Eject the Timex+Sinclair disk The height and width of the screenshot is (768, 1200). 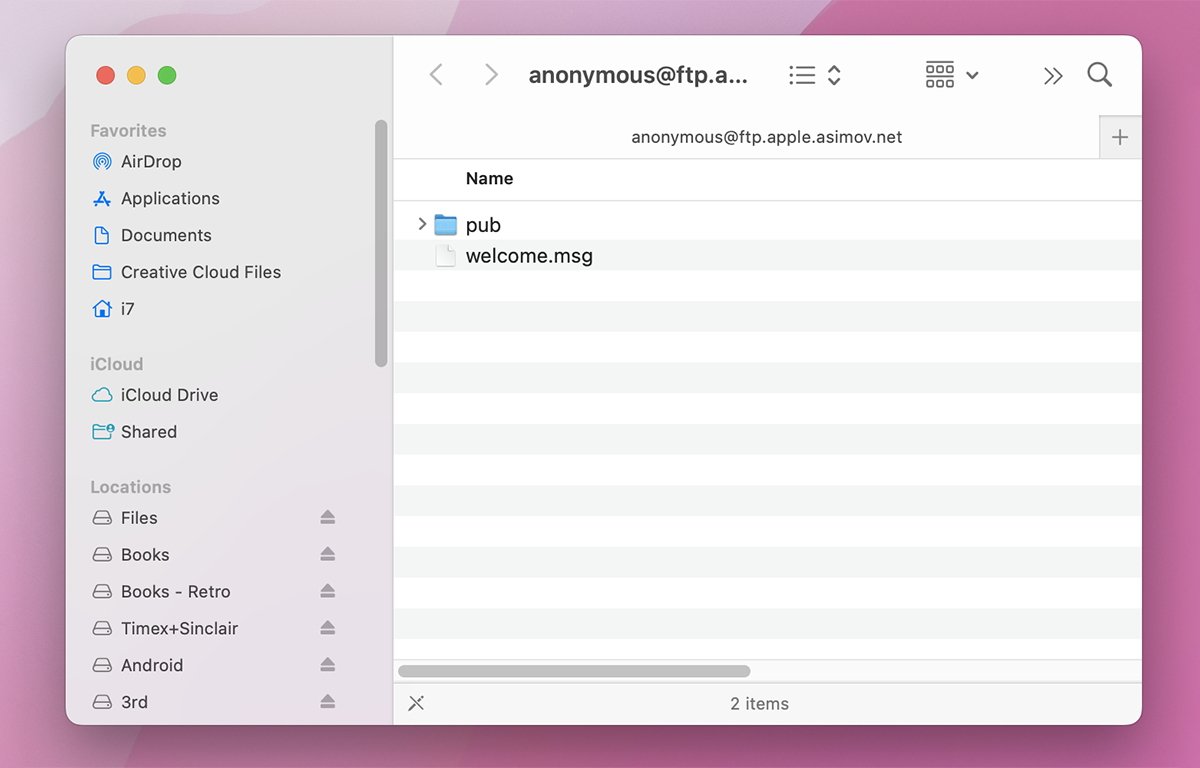click(328, 628)
